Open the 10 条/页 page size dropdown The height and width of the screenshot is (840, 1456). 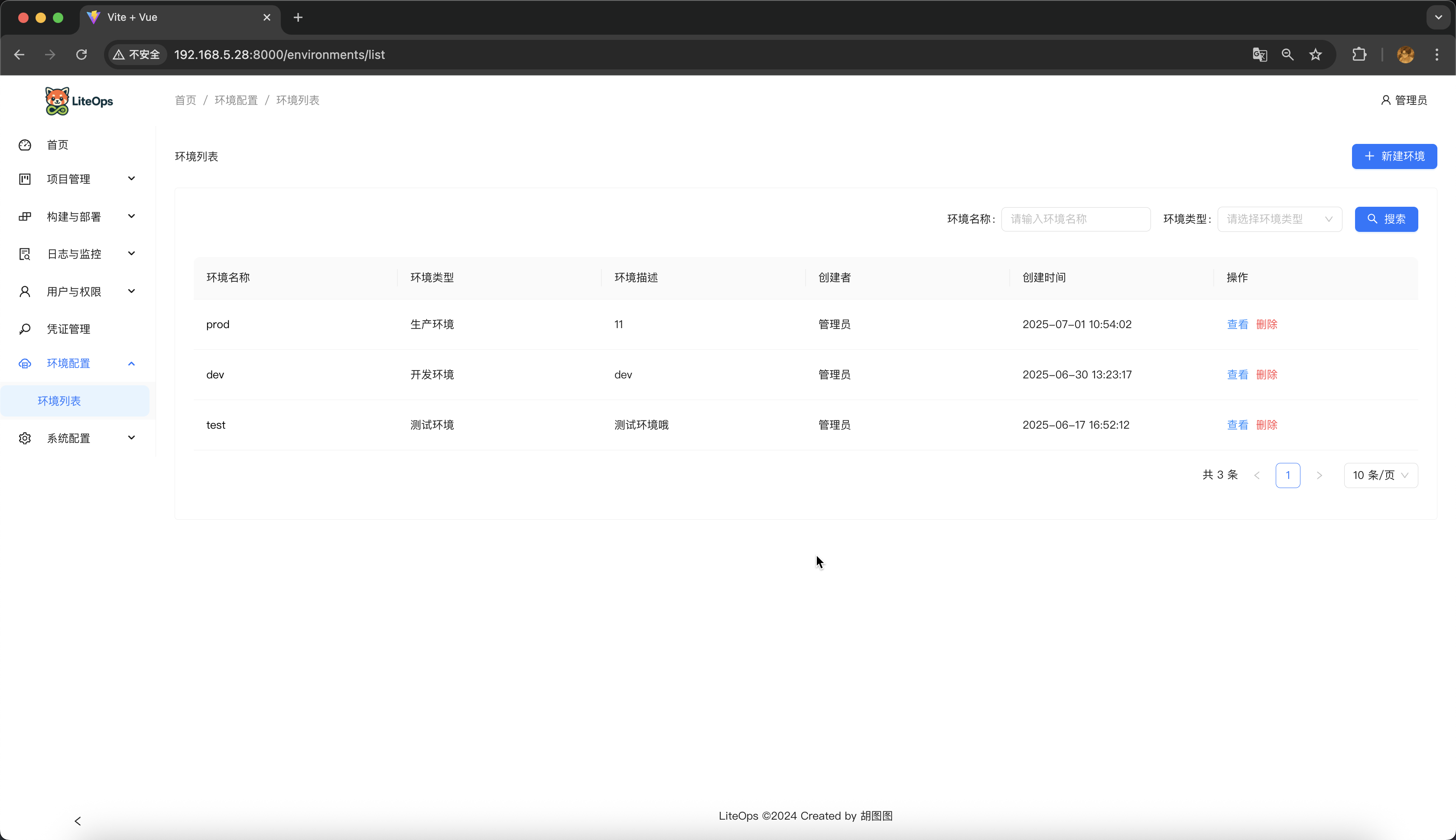pyautogui.click(x=1381, y=475)
